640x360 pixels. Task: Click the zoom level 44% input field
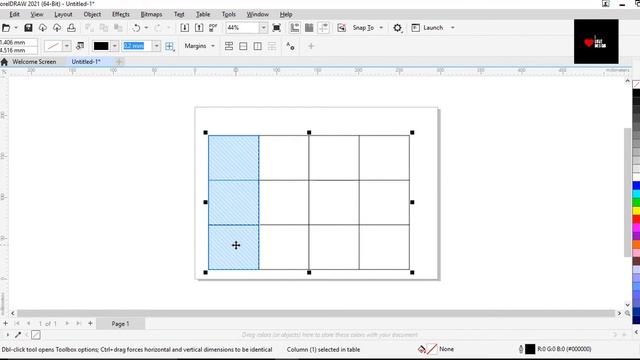point(243,28)
